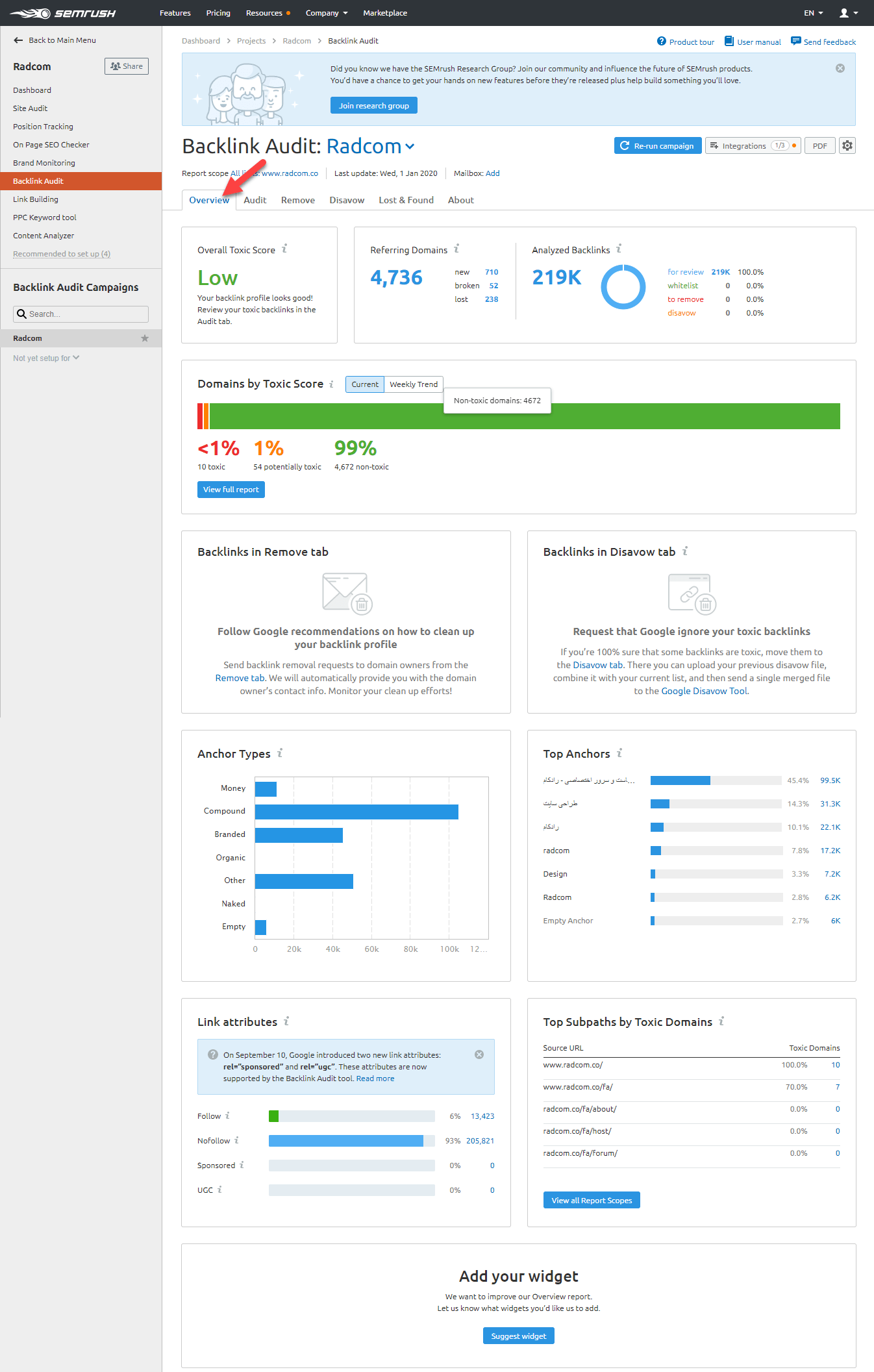Switch to the Remove tab
874x1372 pixels.
tap(298, 200)
